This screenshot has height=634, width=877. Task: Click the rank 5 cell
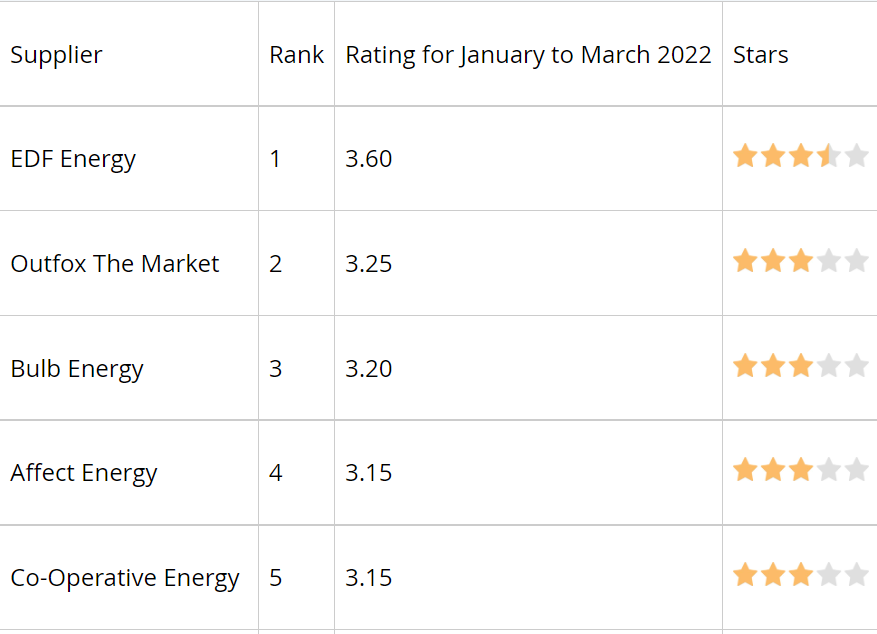[296, 578]
